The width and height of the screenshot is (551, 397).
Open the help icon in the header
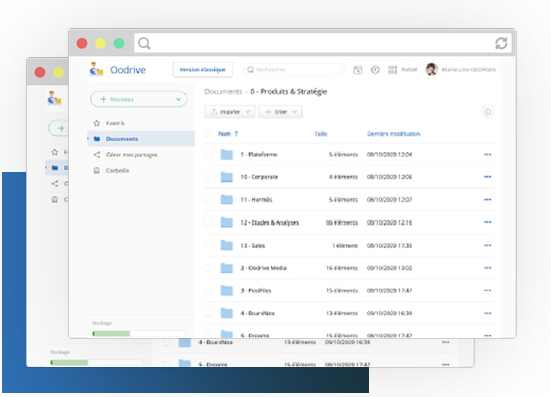point(375,70)
